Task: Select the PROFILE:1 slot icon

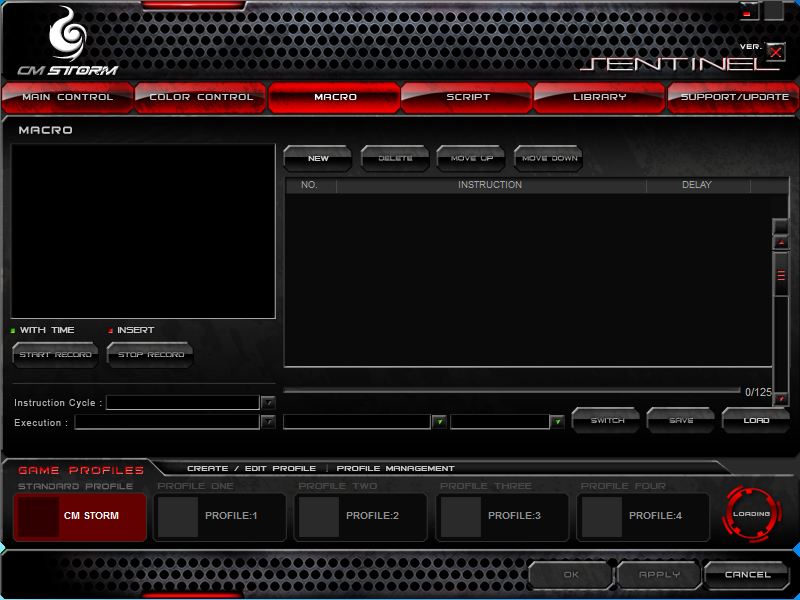Action: pyautogui.click(x=178, y=516)
